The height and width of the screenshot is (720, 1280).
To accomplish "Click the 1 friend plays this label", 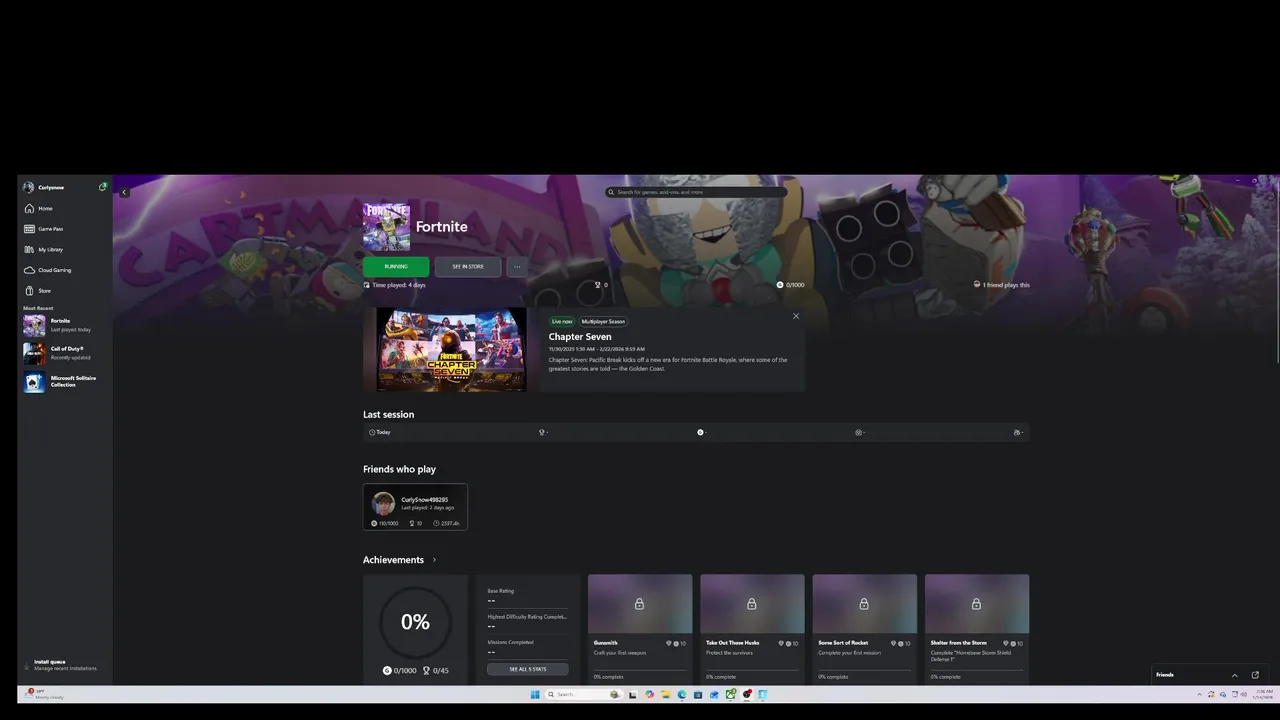I will 1005,285.
